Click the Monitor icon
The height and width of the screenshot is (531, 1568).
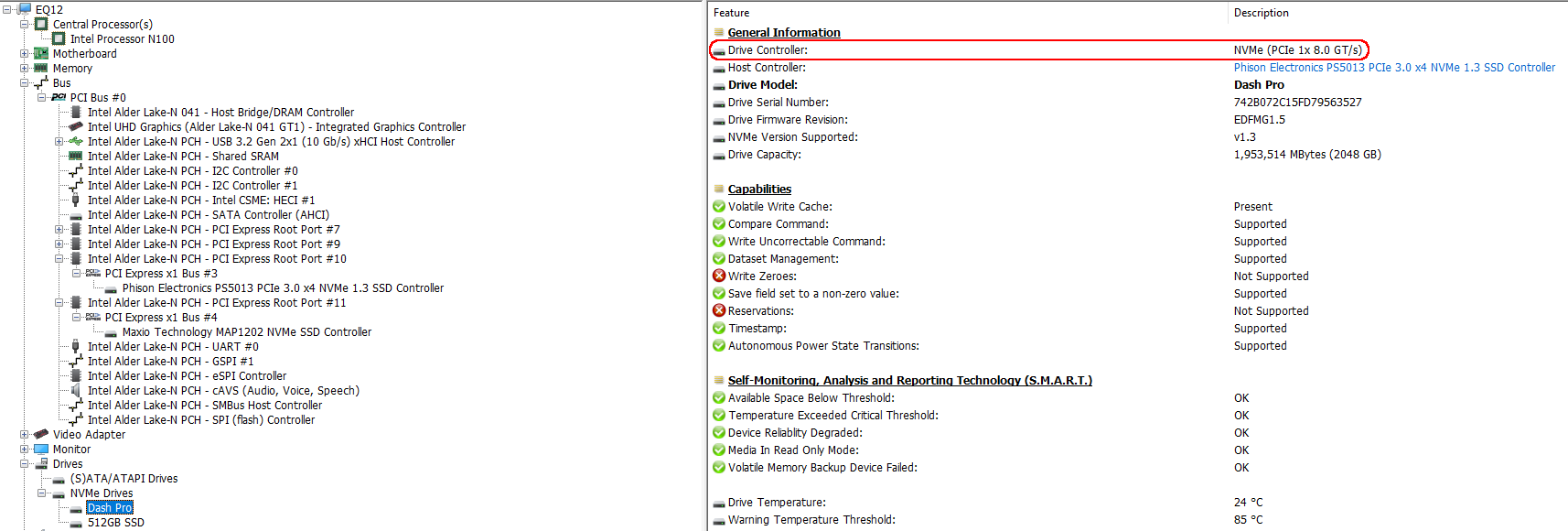pyautogui.click(x=41, y=449)
